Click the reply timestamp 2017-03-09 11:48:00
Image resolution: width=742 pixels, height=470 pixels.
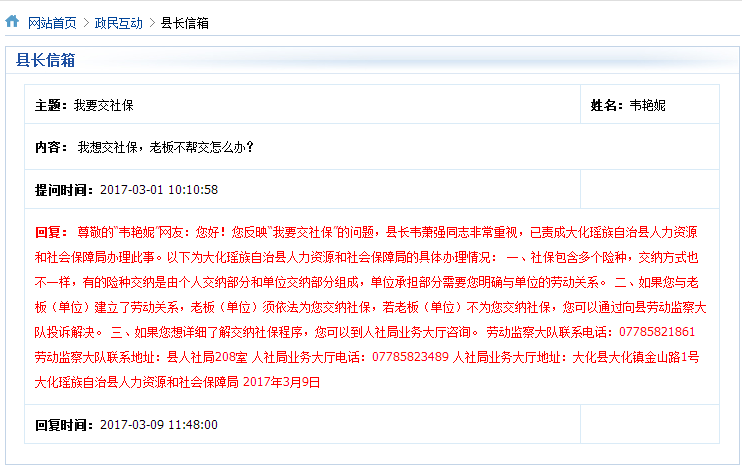[159, 424]
